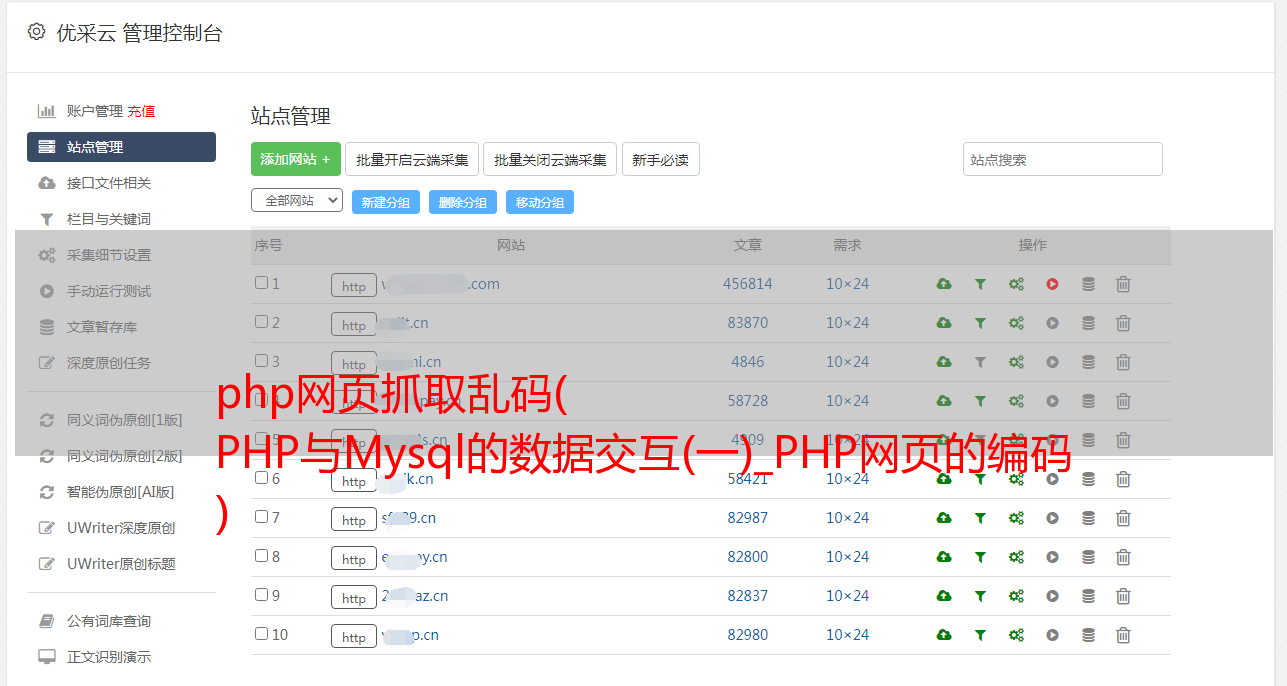Open the gears settings icon for row 1
This screenshot has width=1287, height=686.
(x=1016, y=284)
